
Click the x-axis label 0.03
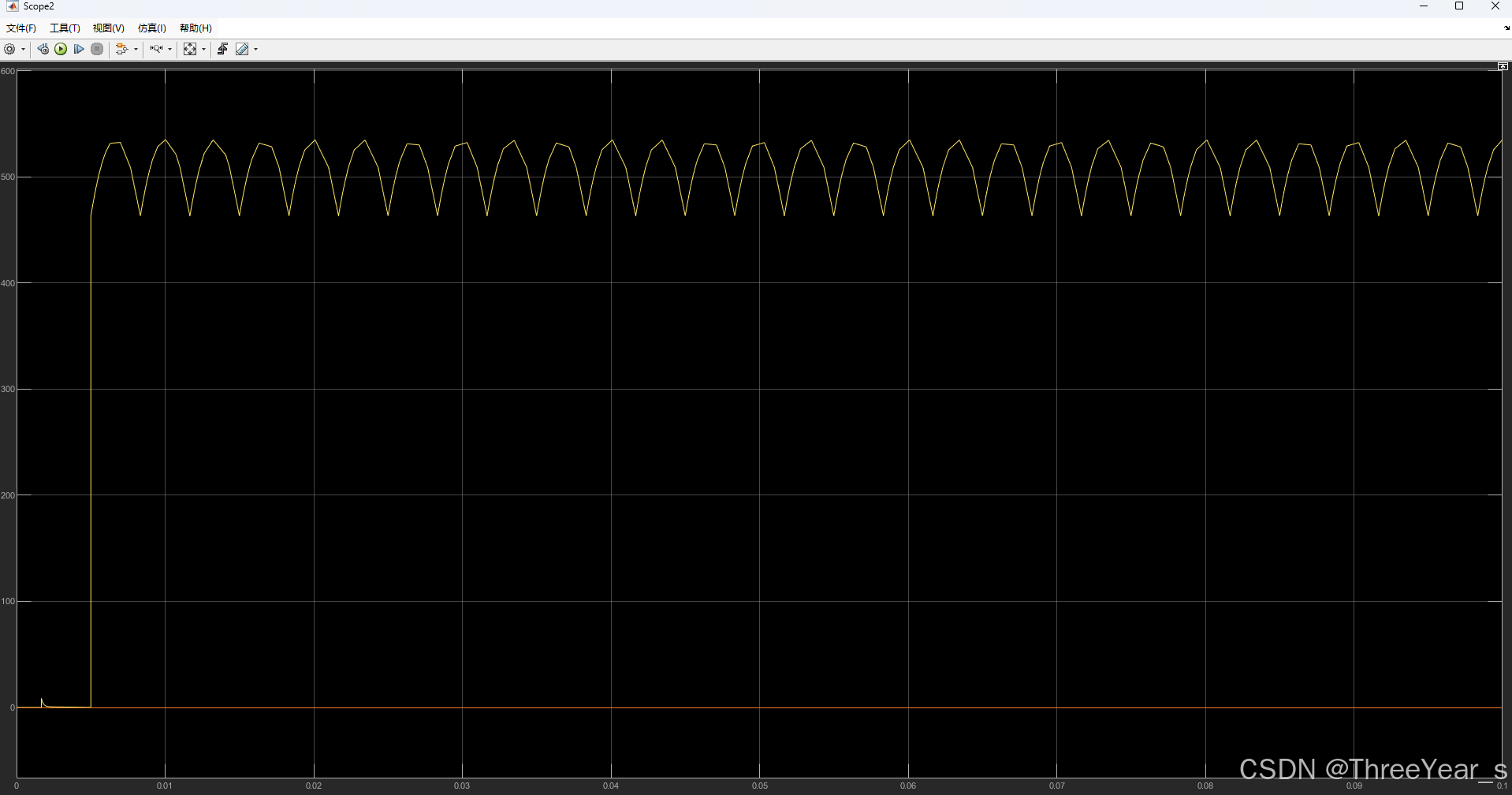tap(462, 786)
